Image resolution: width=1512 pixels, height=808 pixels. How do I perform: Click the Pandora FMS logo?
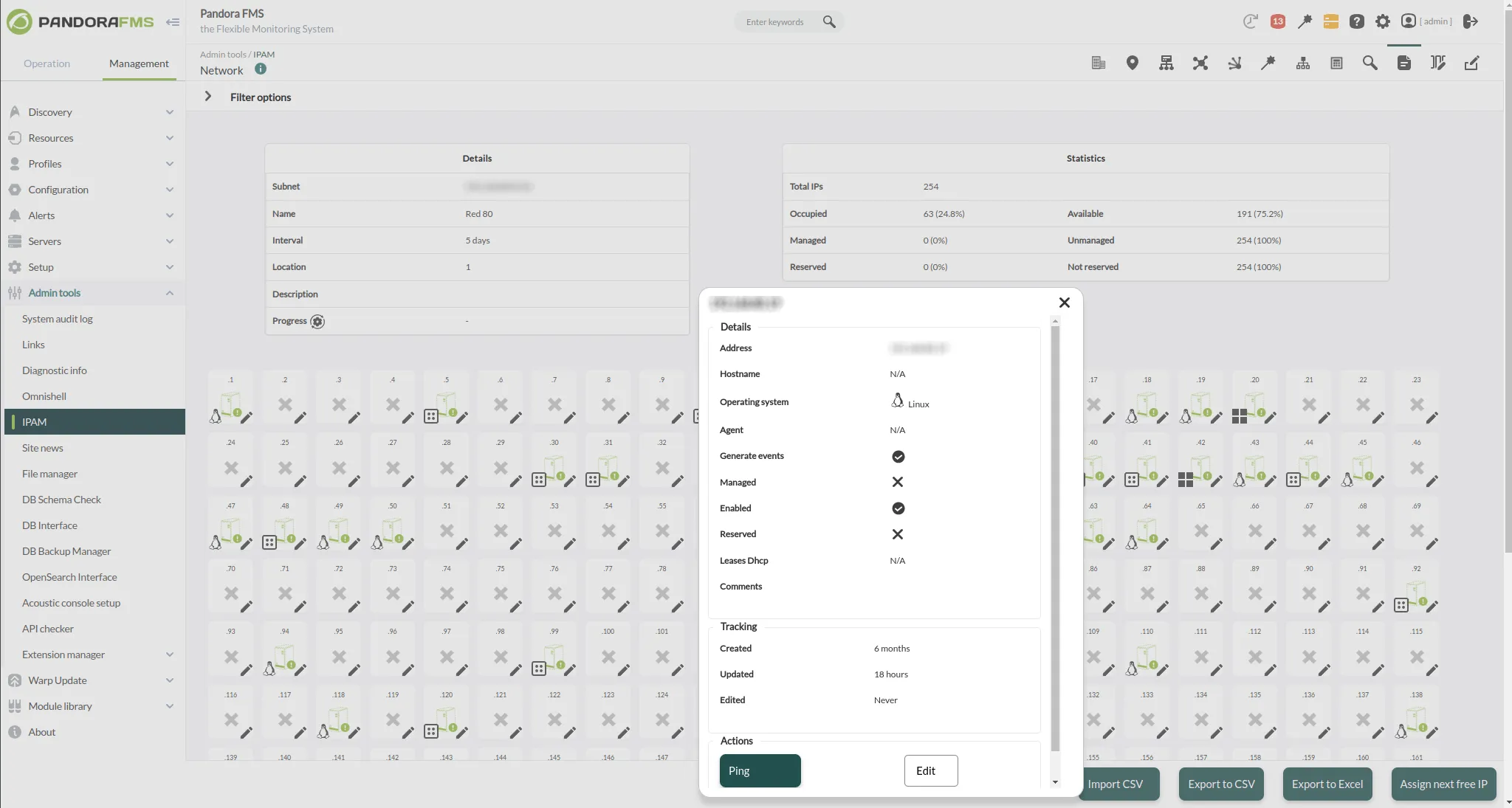coord(80,22)
